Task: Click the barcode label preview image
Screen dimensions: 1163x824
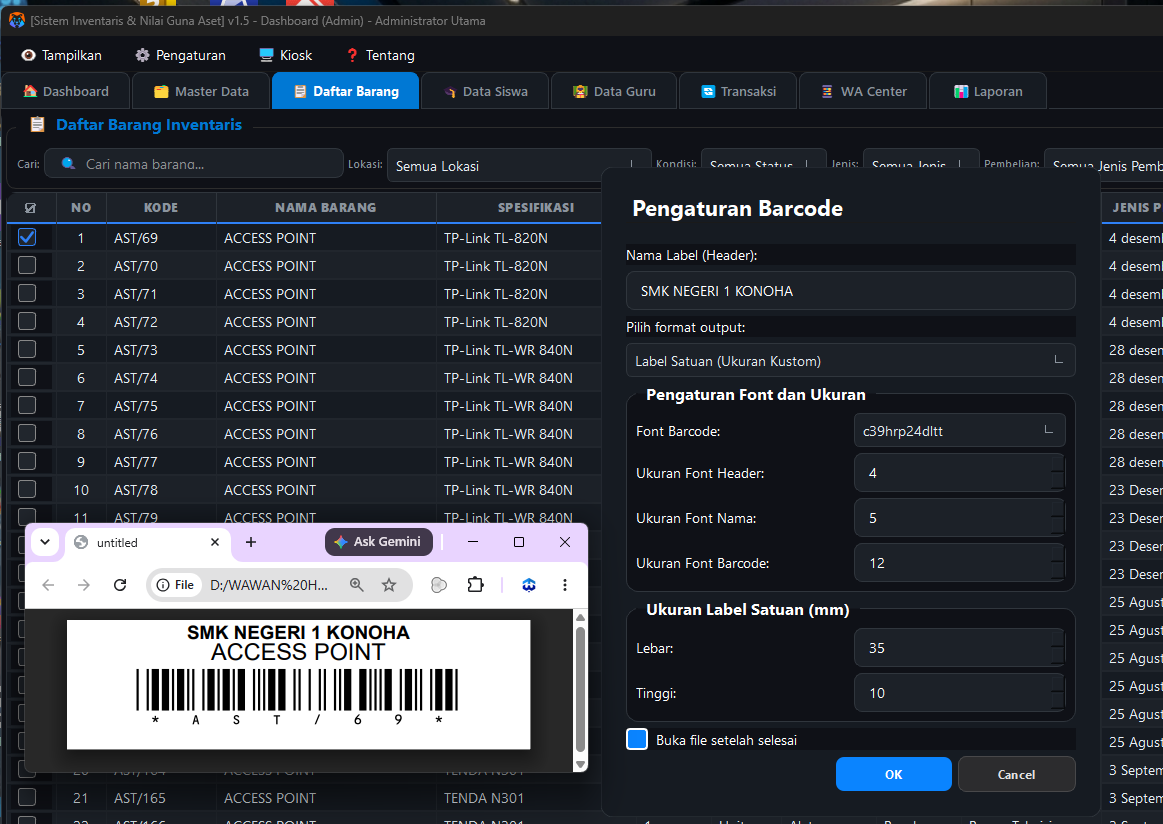Action: tap(298, 684)
